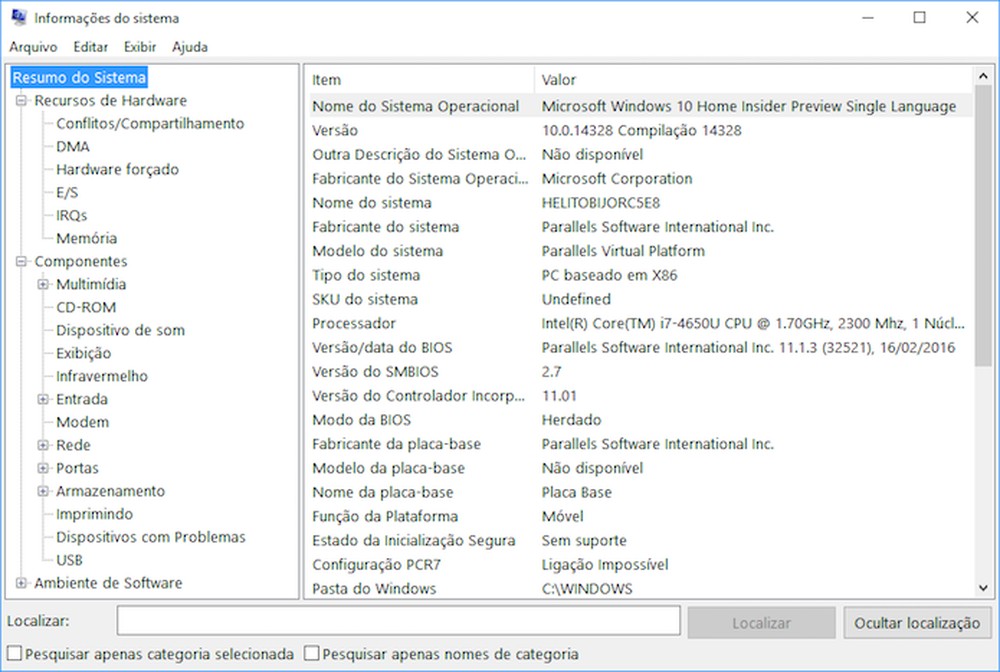Open the Editar menu
Screen dimensions: 1000x672
click(91, 47)
